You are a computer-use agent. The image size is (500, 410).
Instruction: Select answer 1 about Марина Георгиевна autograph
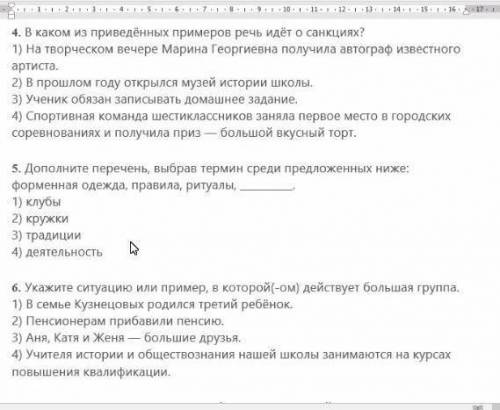(236, 49)
